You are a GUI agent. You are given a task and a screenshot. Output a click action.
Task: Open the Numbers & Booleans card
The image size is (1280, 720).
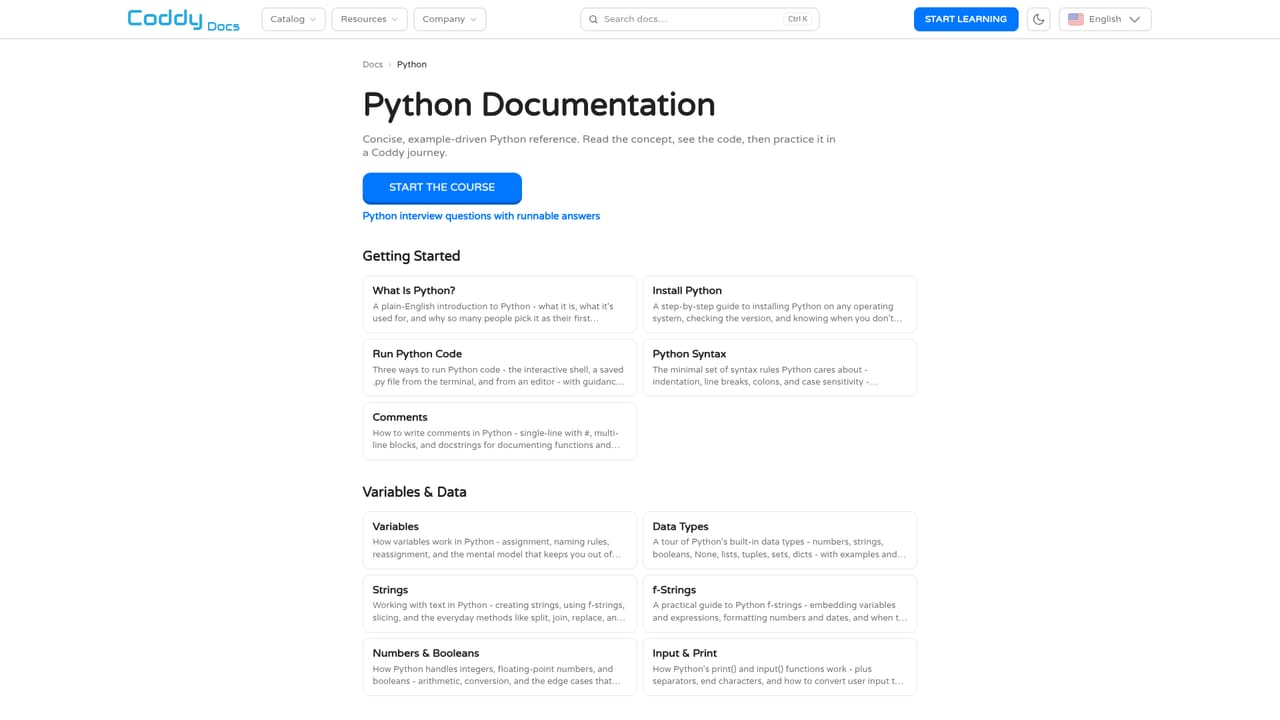[500, 667]
